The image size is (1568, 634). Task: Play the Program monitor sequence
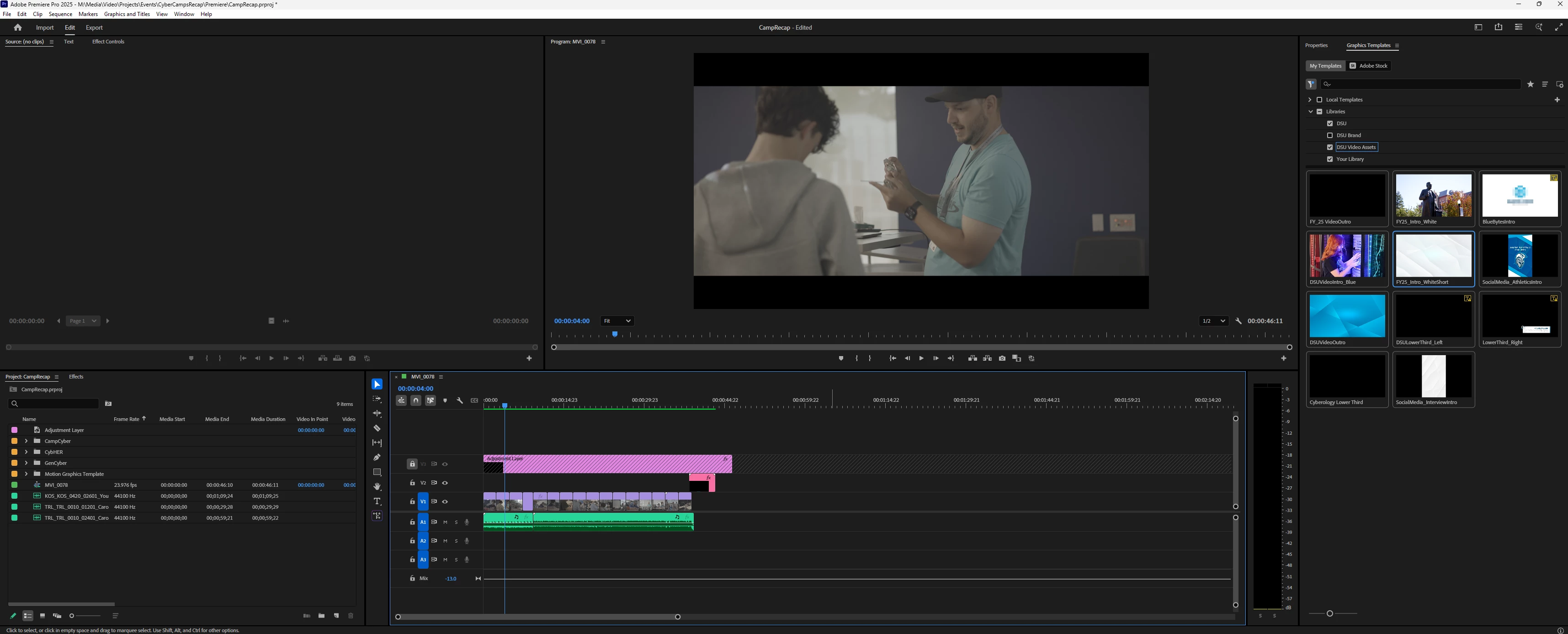[921, 358]
